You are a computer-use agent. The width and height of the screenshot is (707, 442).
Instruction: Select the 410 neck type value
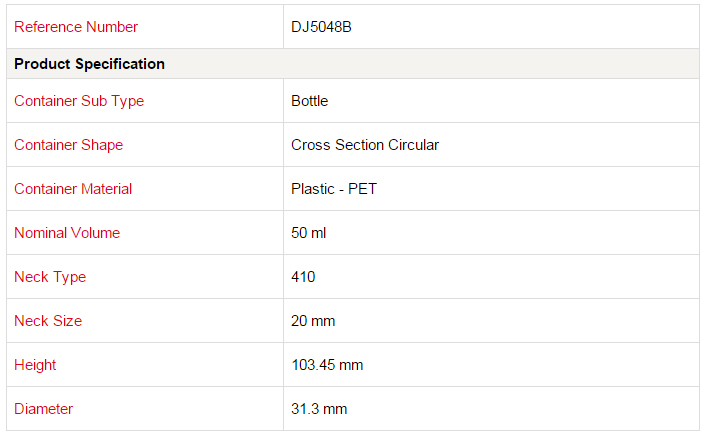coord(303,277)
